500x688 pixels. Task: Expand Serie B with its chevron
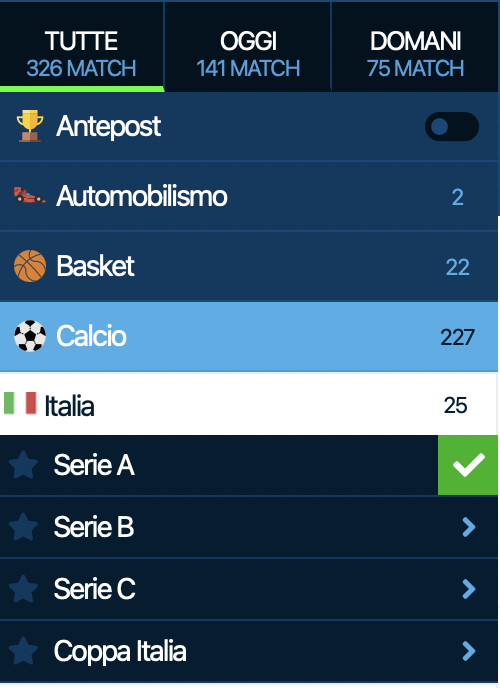coord(469,527)
